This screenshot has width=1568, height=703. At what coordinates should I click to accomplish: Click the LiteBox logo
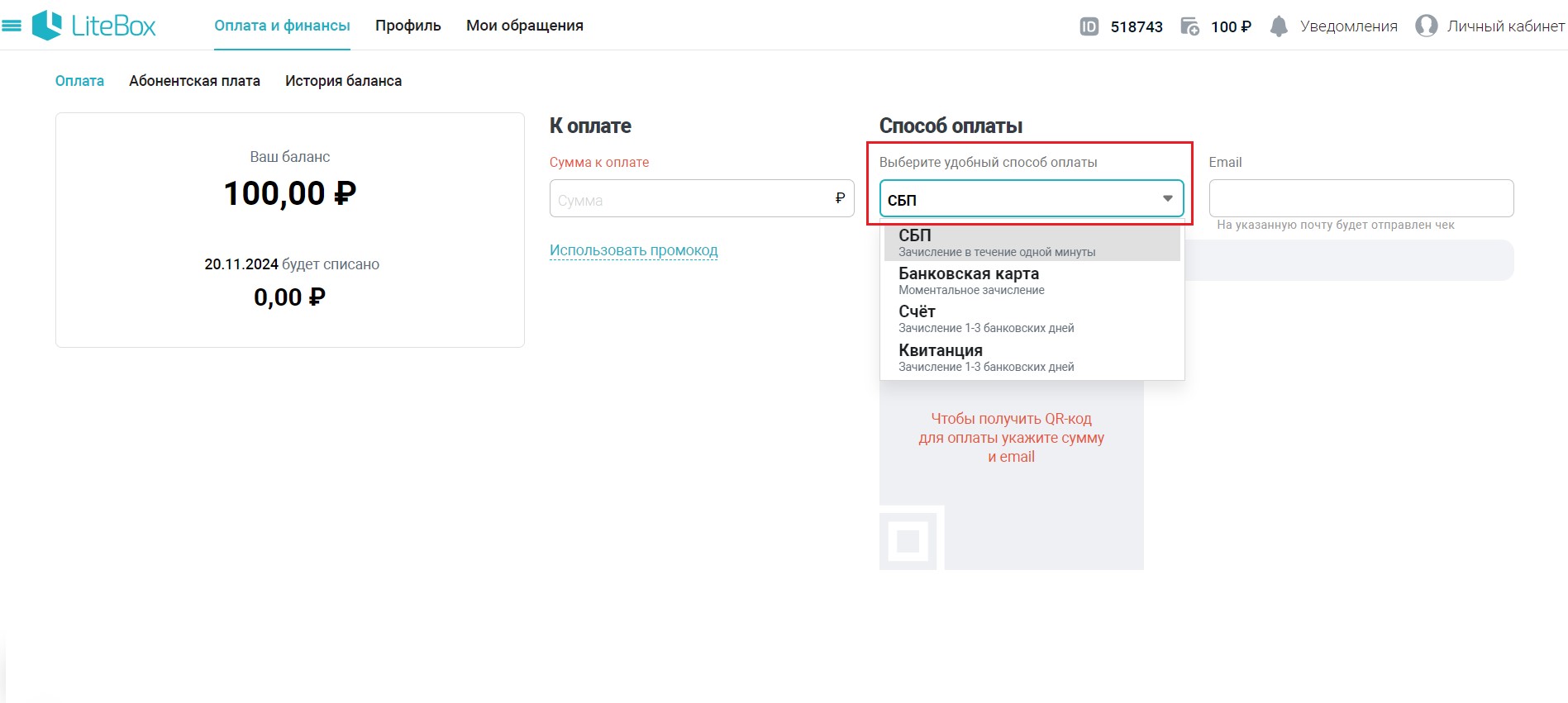coord(93,26)
